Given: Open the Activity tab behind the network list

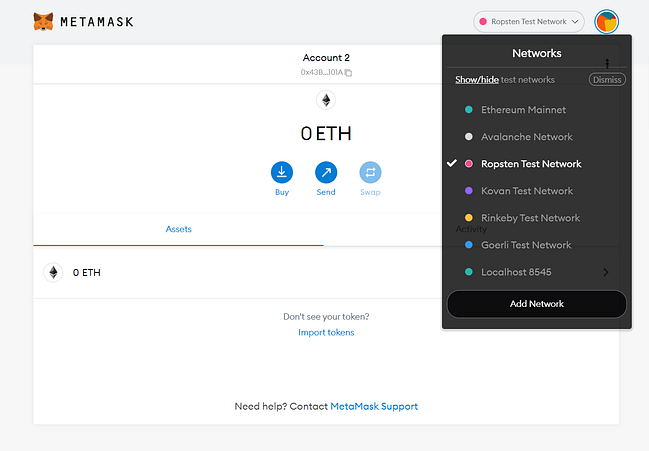Looking at the screenshot, I should point(471,229).
